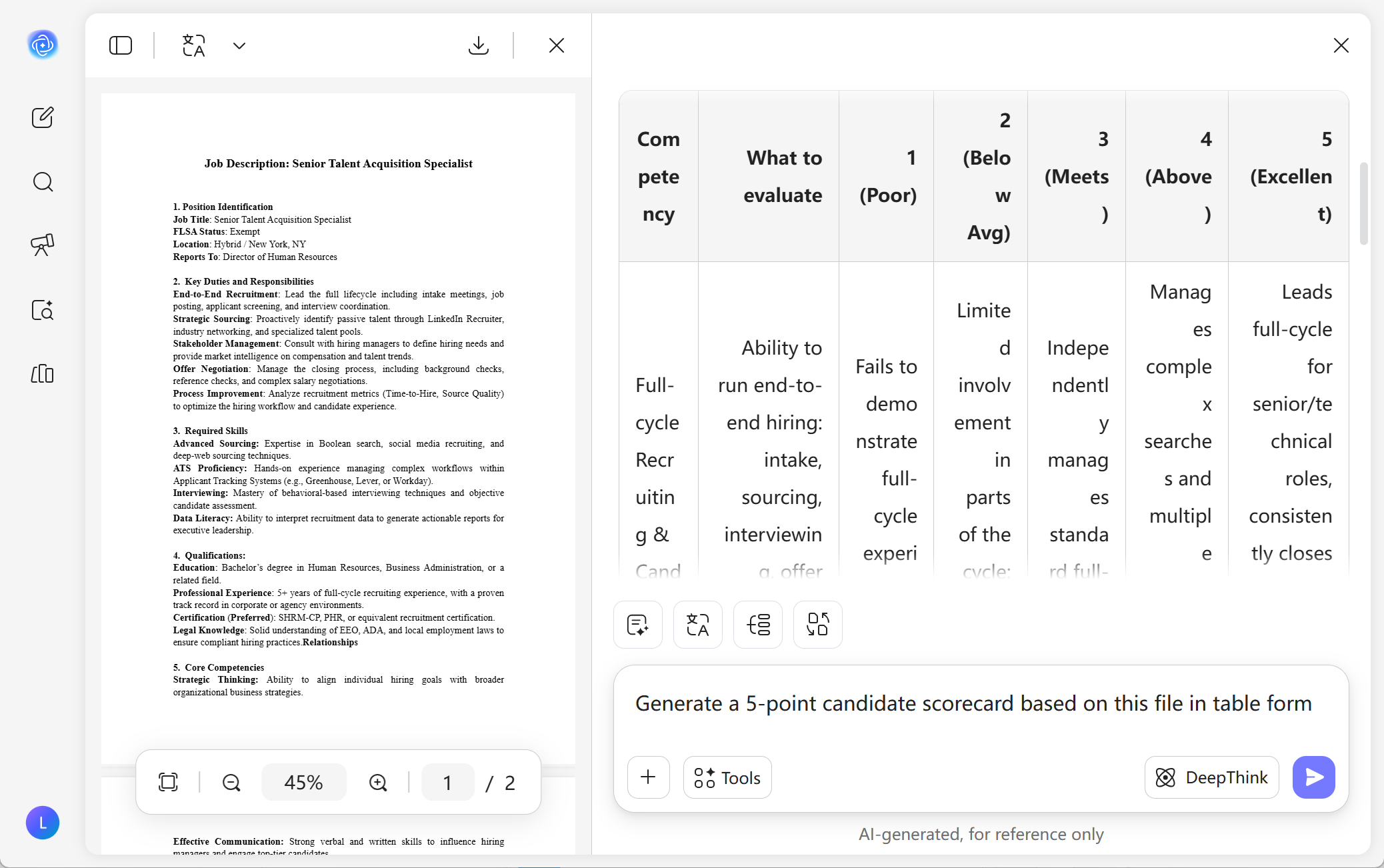Zoom in on the document
Image resolution: width=1384 pixels, height=868 pixels.
click(x=378, y=782)
